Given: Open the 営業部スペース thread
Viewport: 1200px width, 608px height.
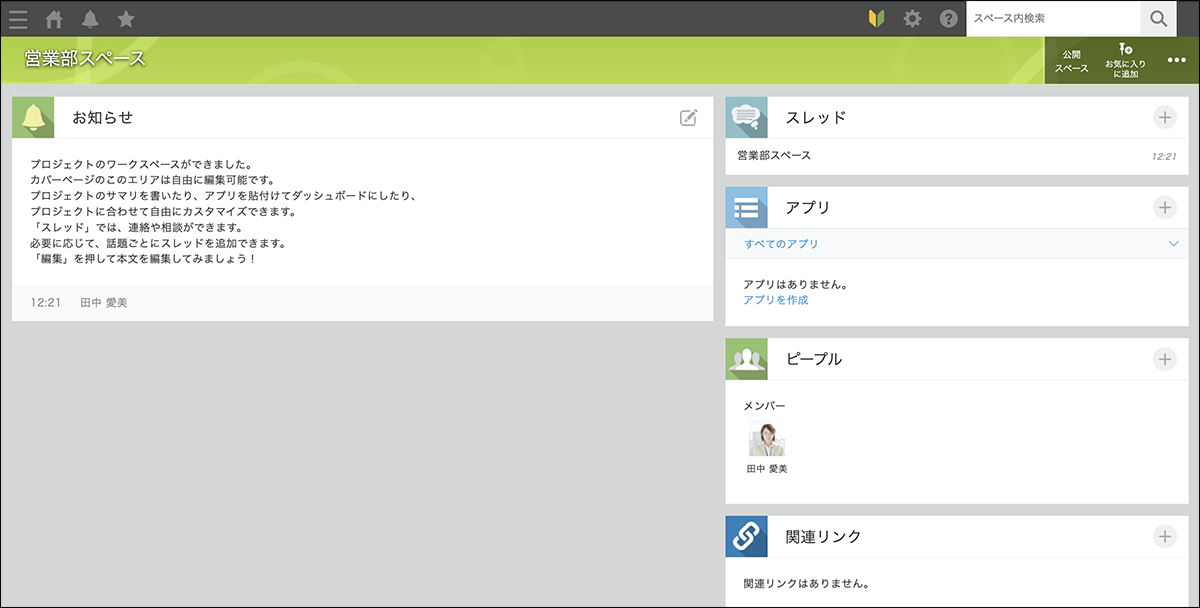Looking at the screenshot, I should click(774, 156).
